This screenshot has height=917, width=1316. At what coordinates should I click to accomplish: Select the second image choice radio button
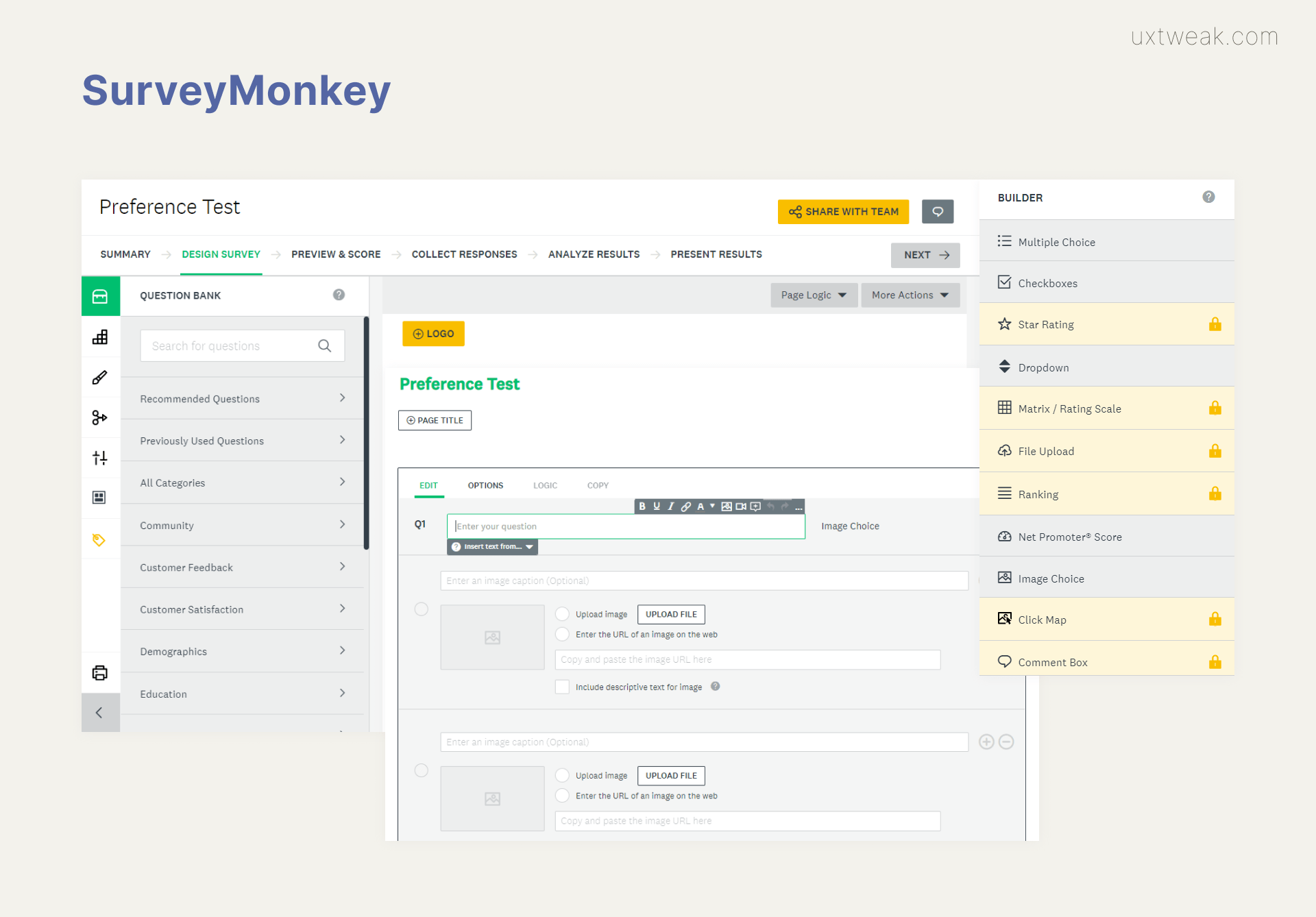[422, 770]
